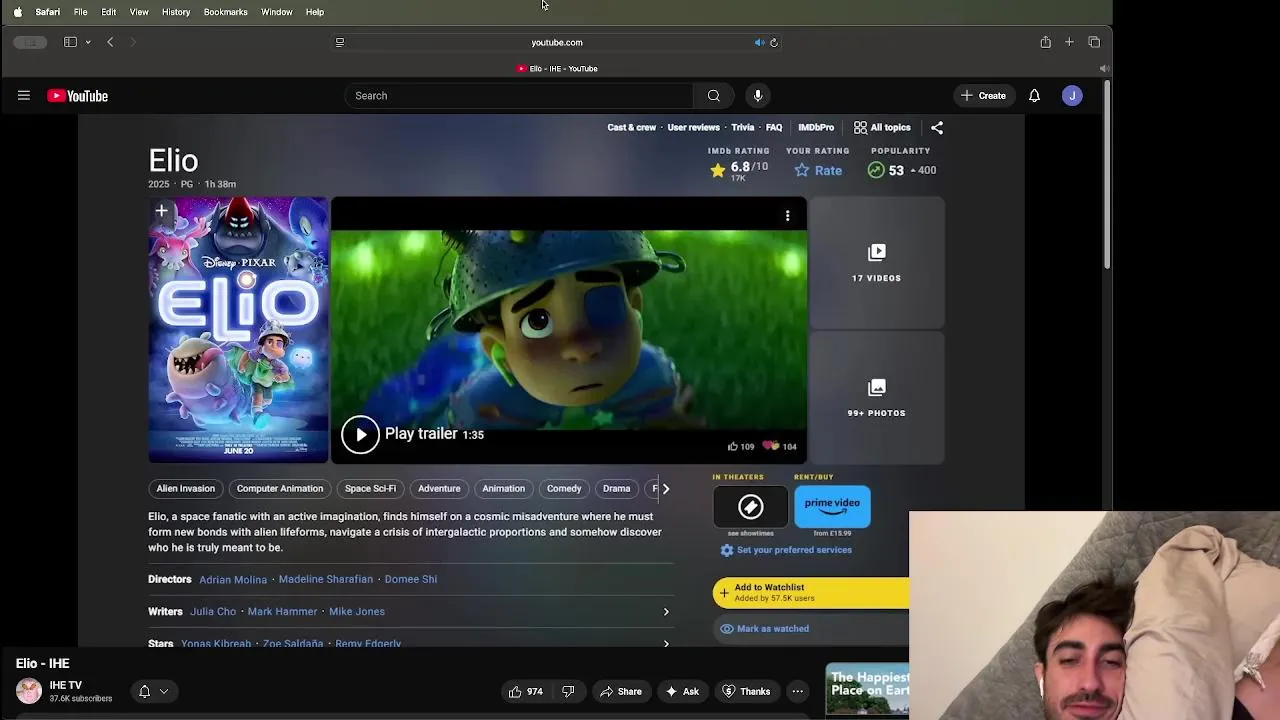The width and height of the screenshot is (1280, 720).
Task: Open the Window menu
Action: pyautogui.click(x=277, y=12)
